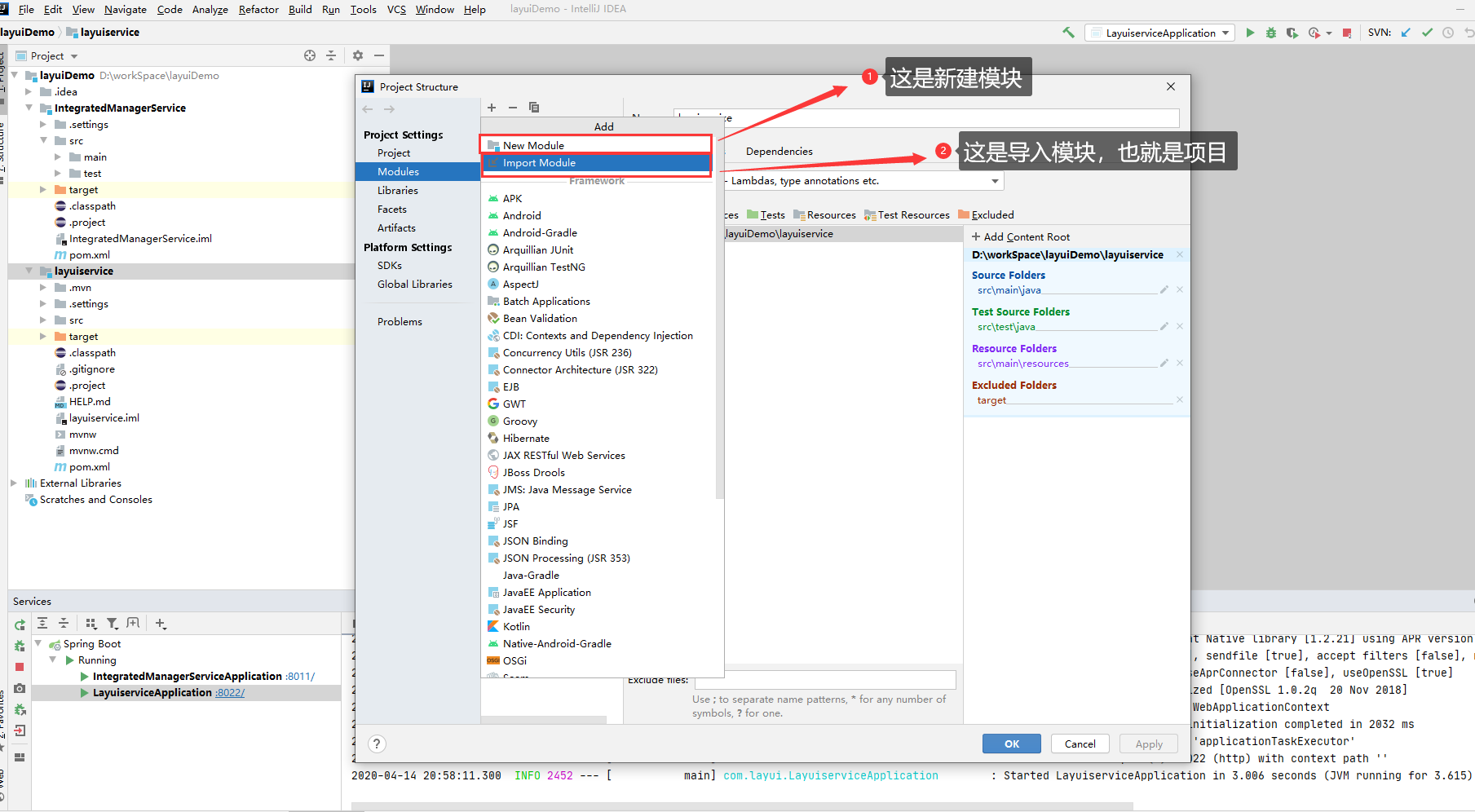
Task: Click the OK button
Action: 1012,744
